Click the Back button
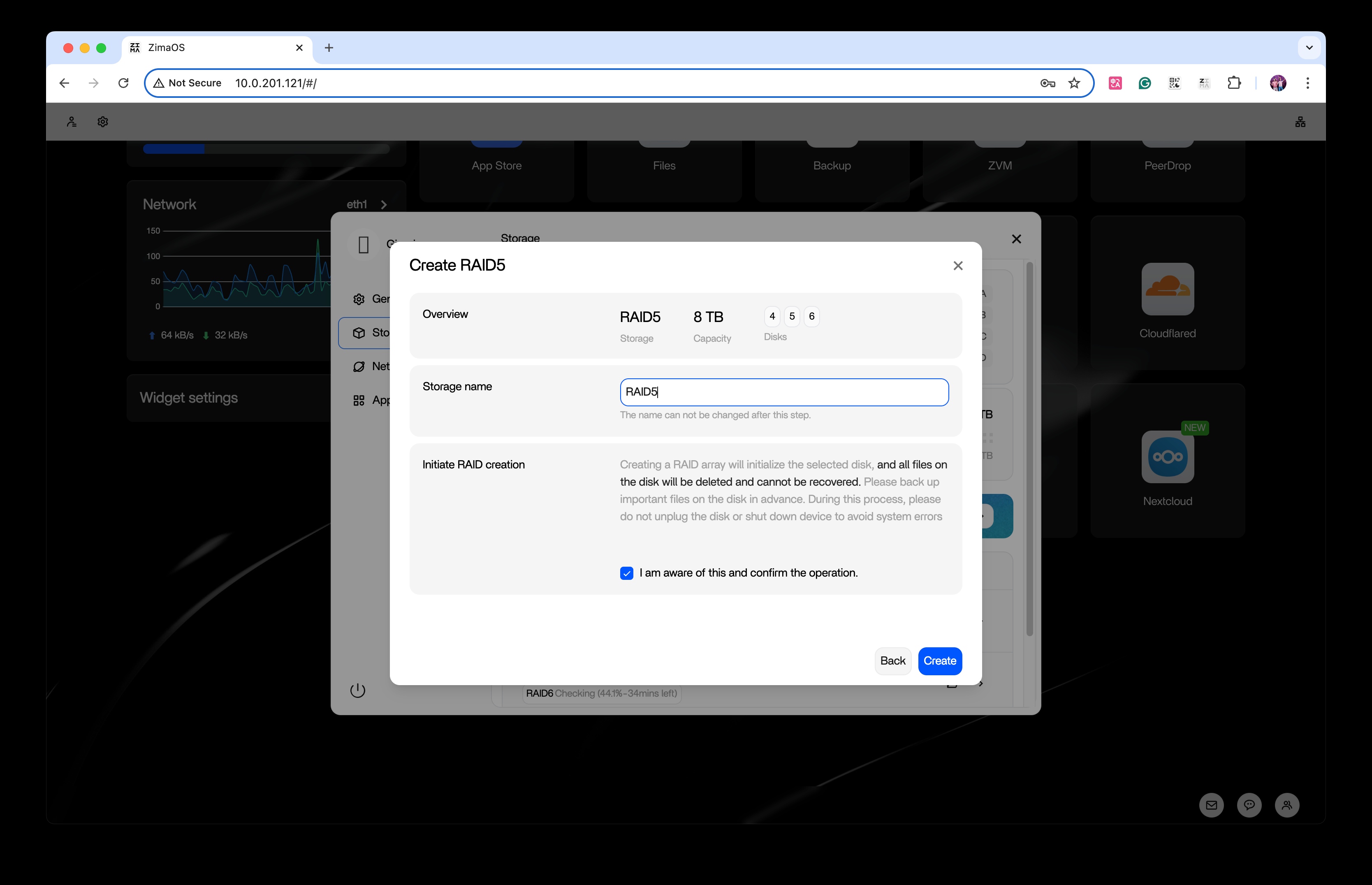 892,661
